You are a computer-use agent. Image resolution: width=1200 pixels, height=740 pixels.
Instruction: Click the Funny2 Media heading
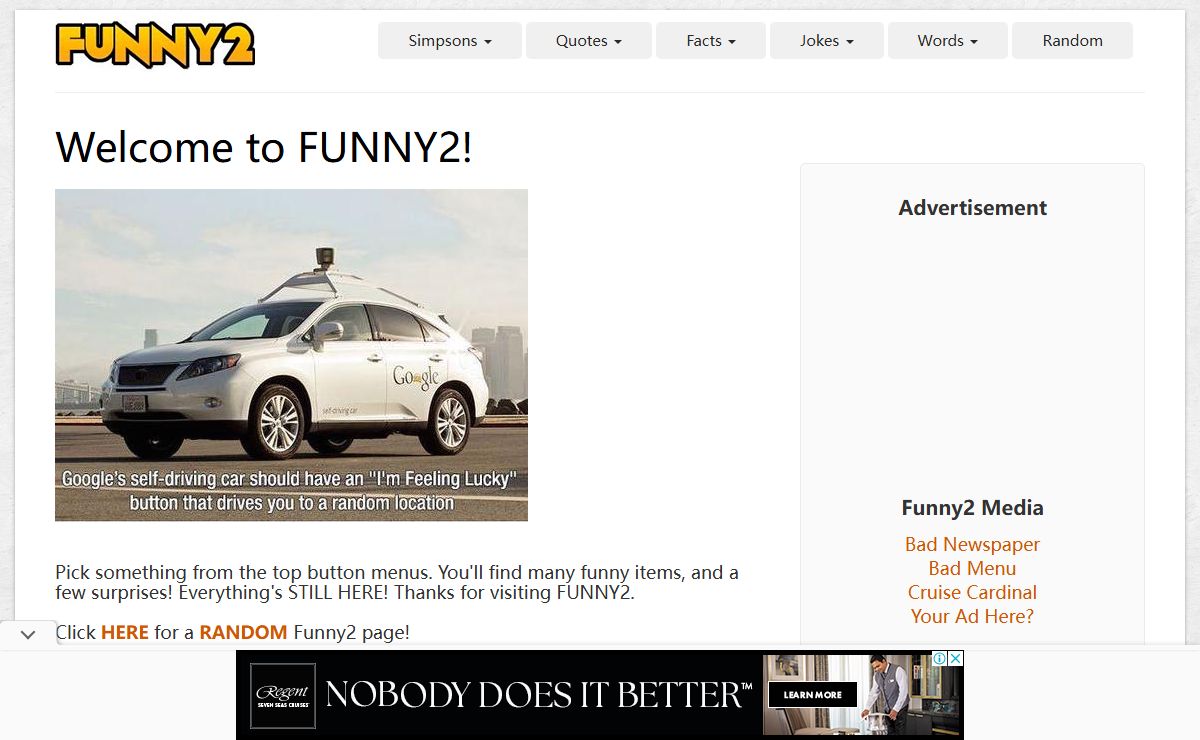972,507
